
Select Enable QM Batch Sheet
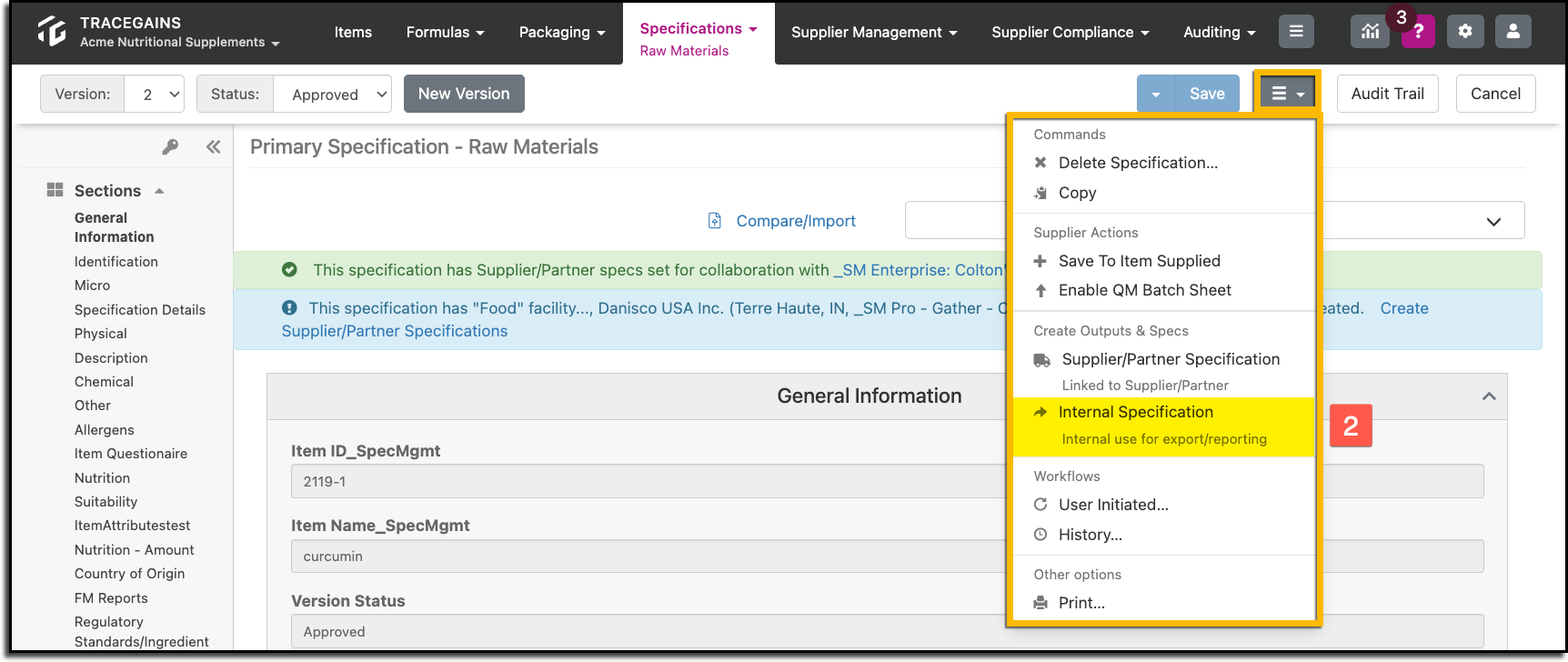(x=1144, y=290)
